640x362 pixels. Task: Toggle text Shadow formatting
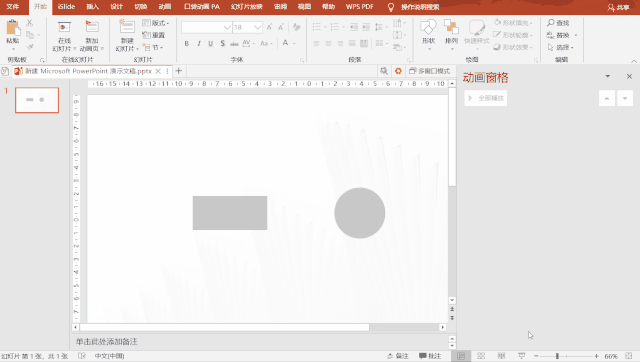pos(222,43)
